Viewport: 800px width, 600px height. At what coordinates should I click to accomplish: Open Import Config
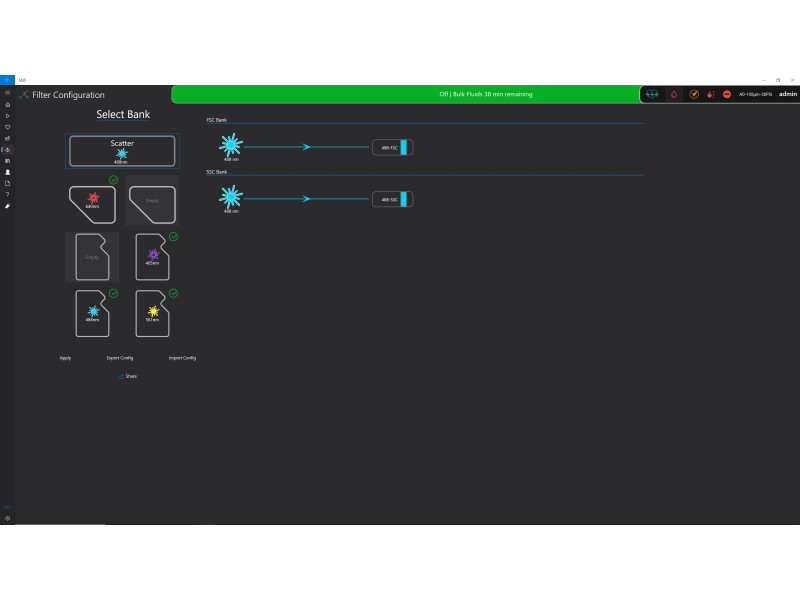[182, 357]
